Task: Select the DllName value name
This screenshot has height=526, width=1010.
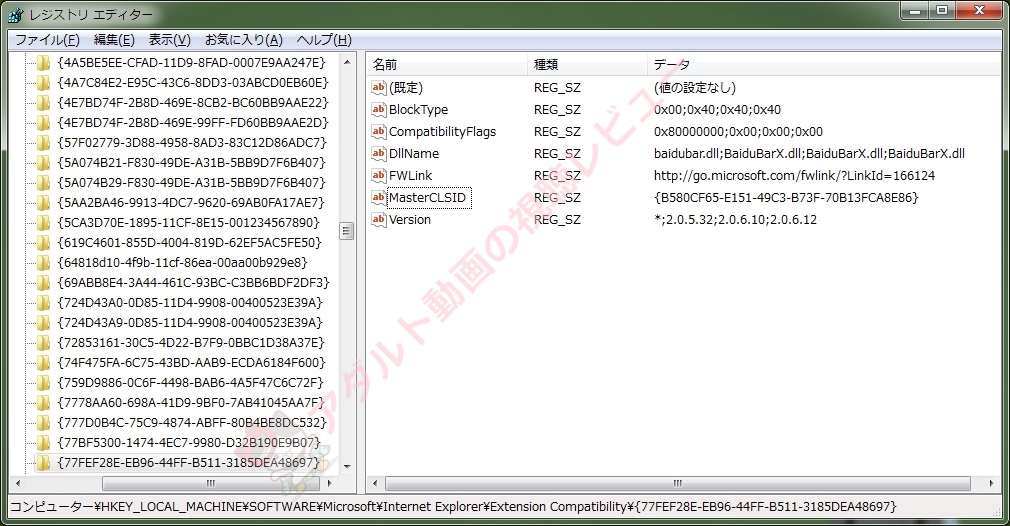Action: [414, 153]
